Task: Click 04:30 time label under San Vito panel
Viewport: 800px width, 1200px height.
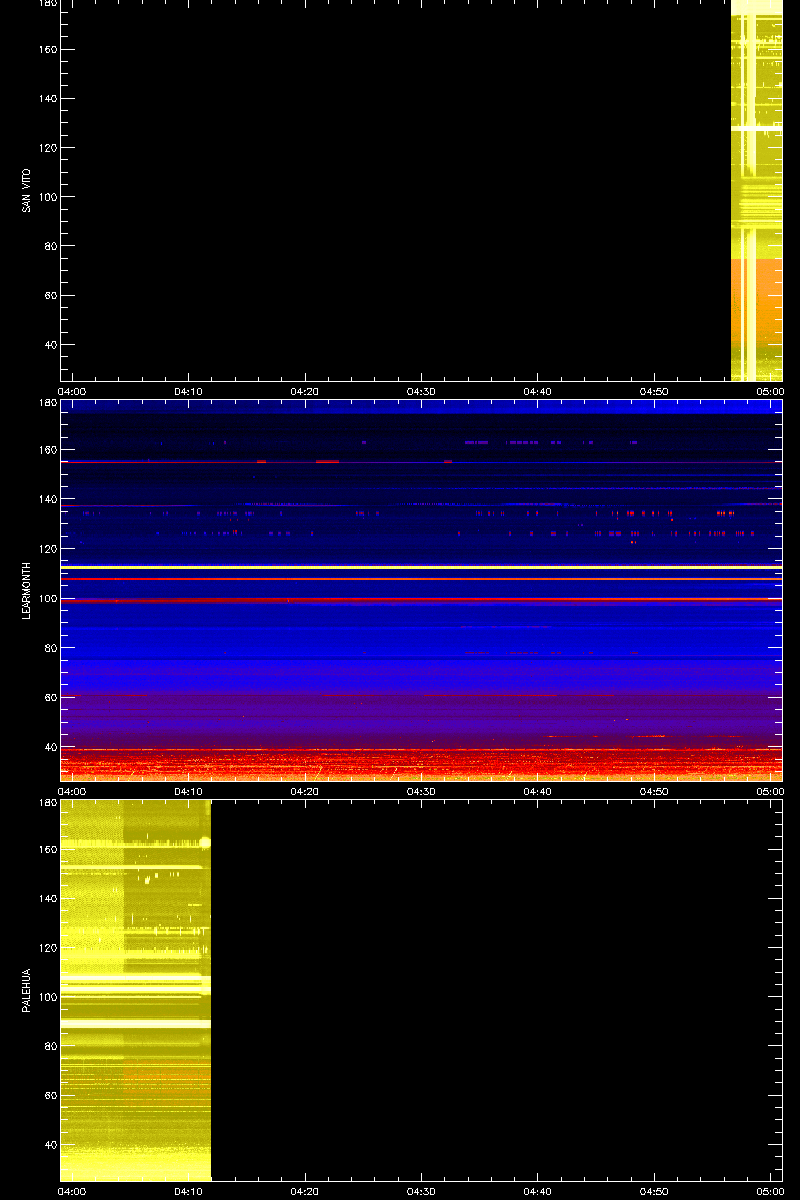Action: [x=421, y=391]
